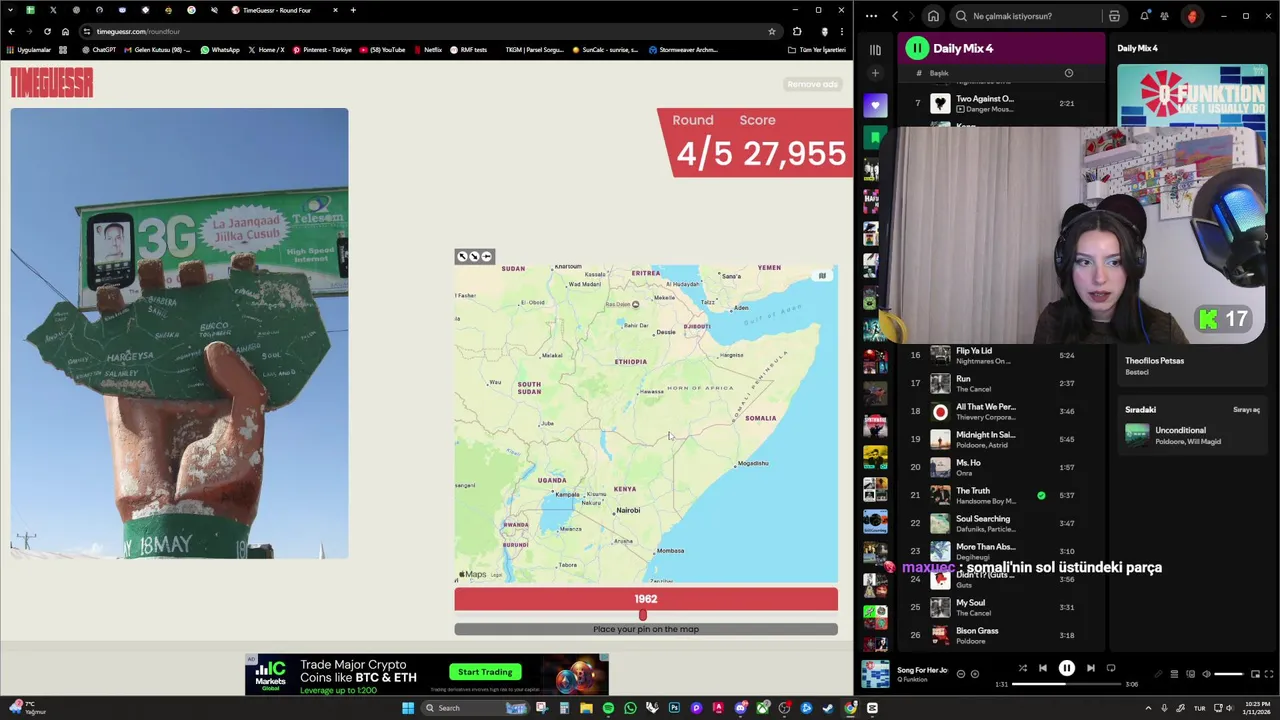Open the browser extensions menu
The height and width of the screenshot is (720, 1280).
tap(797, 31)
